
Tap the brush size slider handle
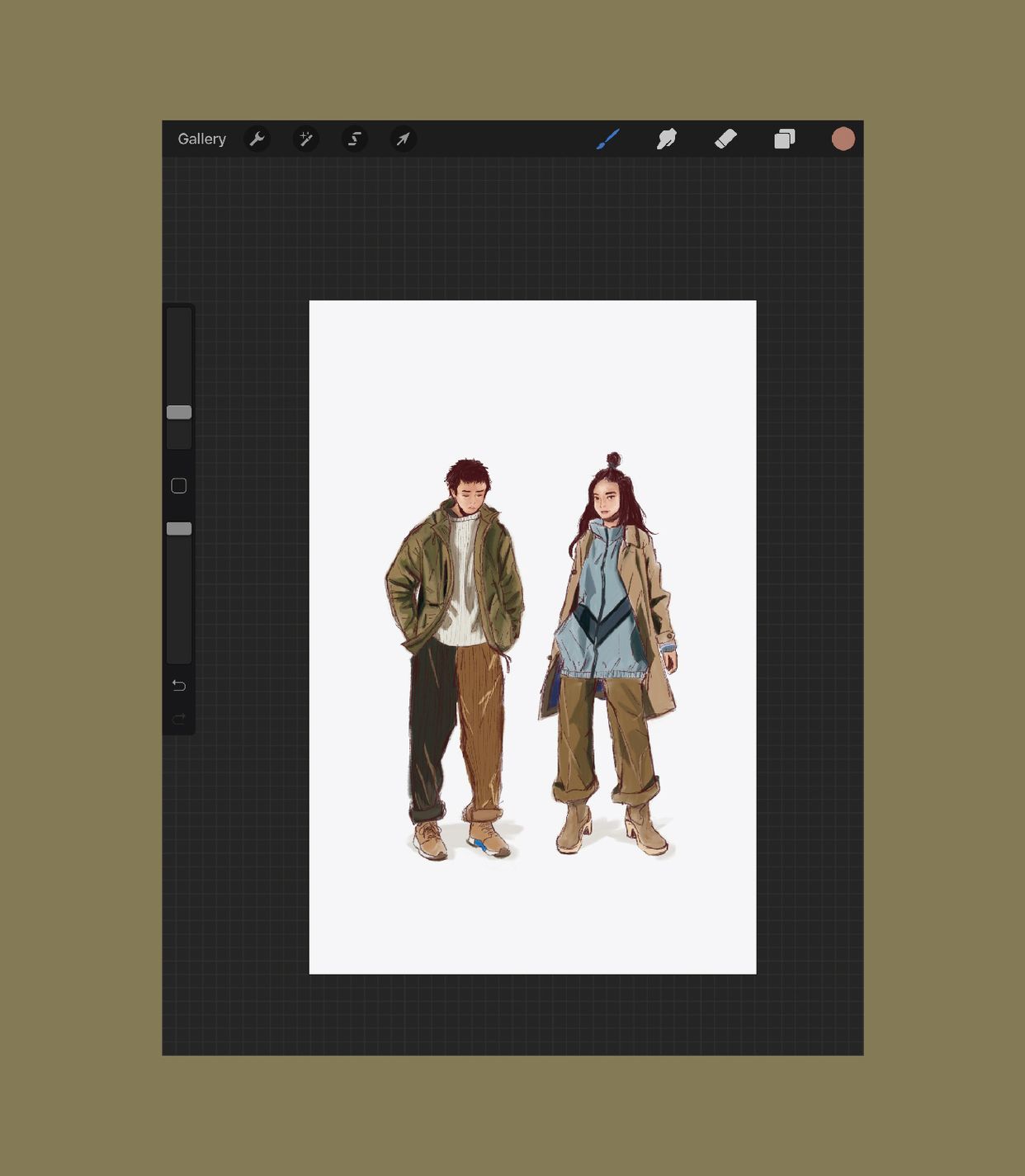(x=179, y=411)
